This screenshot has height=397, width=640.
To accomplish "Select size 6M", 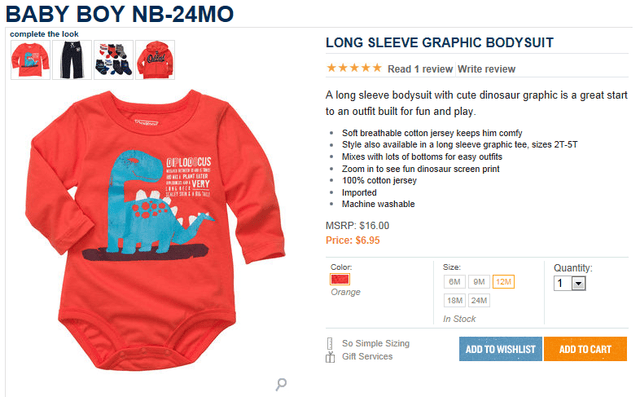I will point(455,282).
